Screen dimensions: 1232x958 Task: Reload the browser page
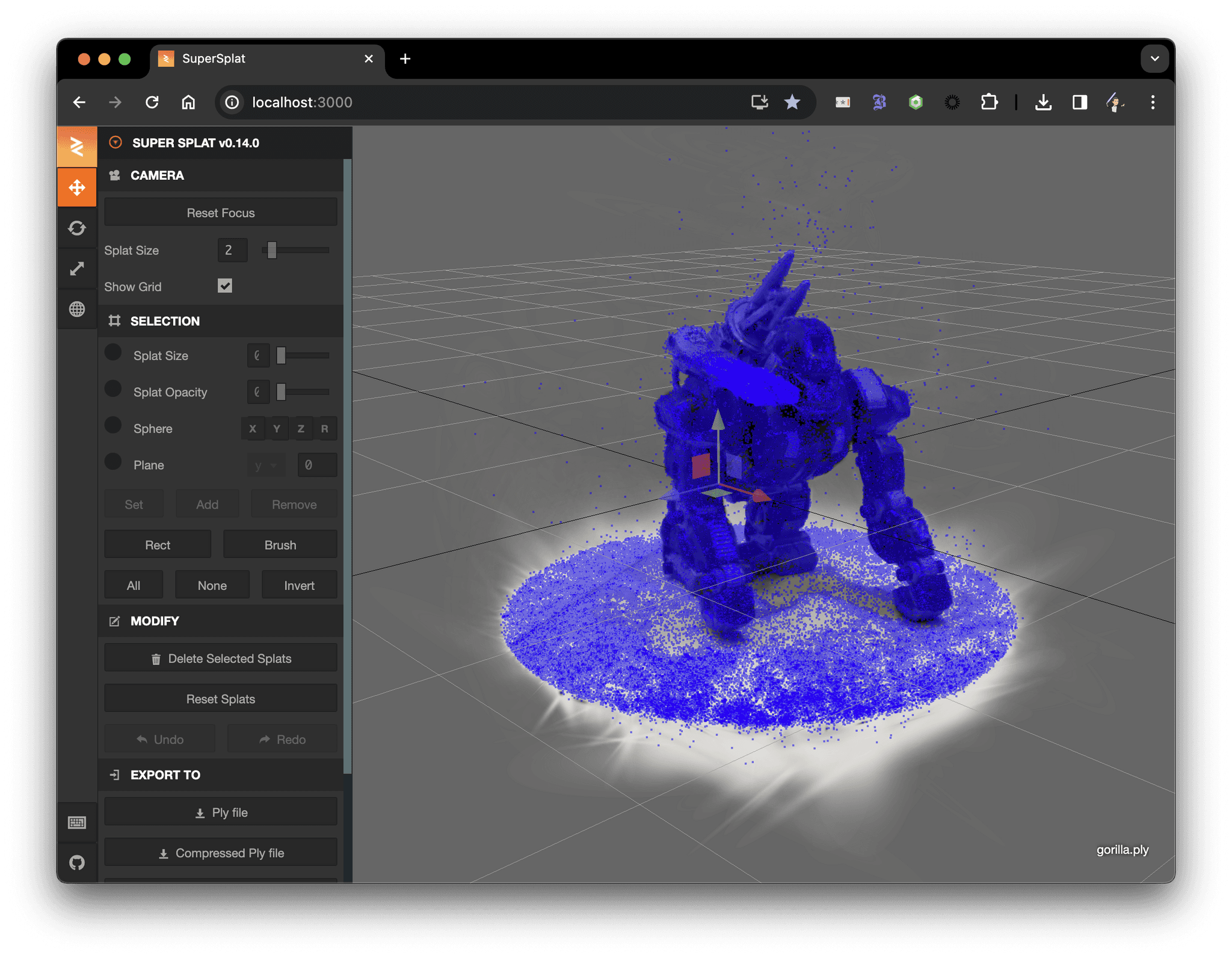pyautogui.click(x=152, y=102)
